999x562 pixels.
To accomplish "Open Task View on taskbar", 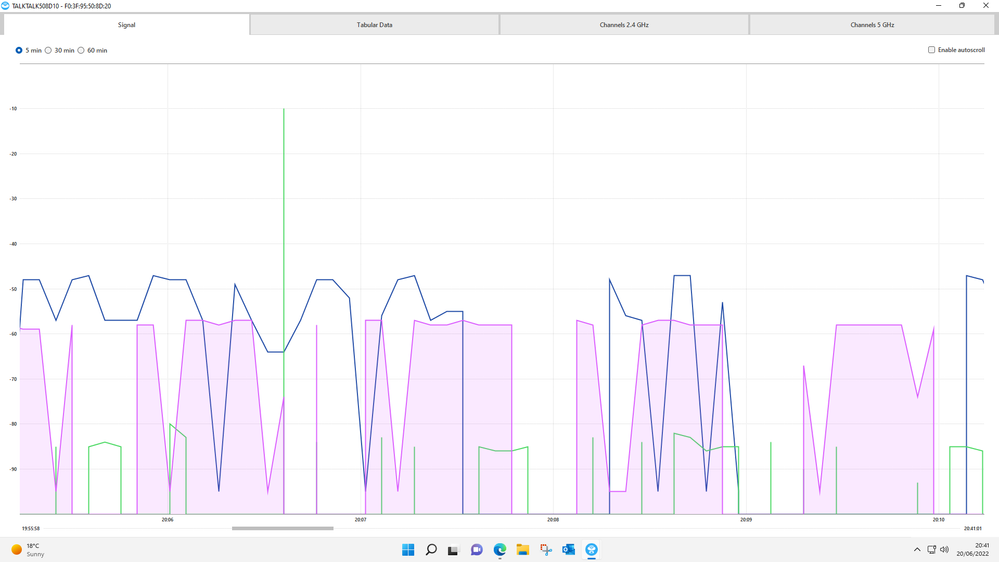I will [453, 550].
